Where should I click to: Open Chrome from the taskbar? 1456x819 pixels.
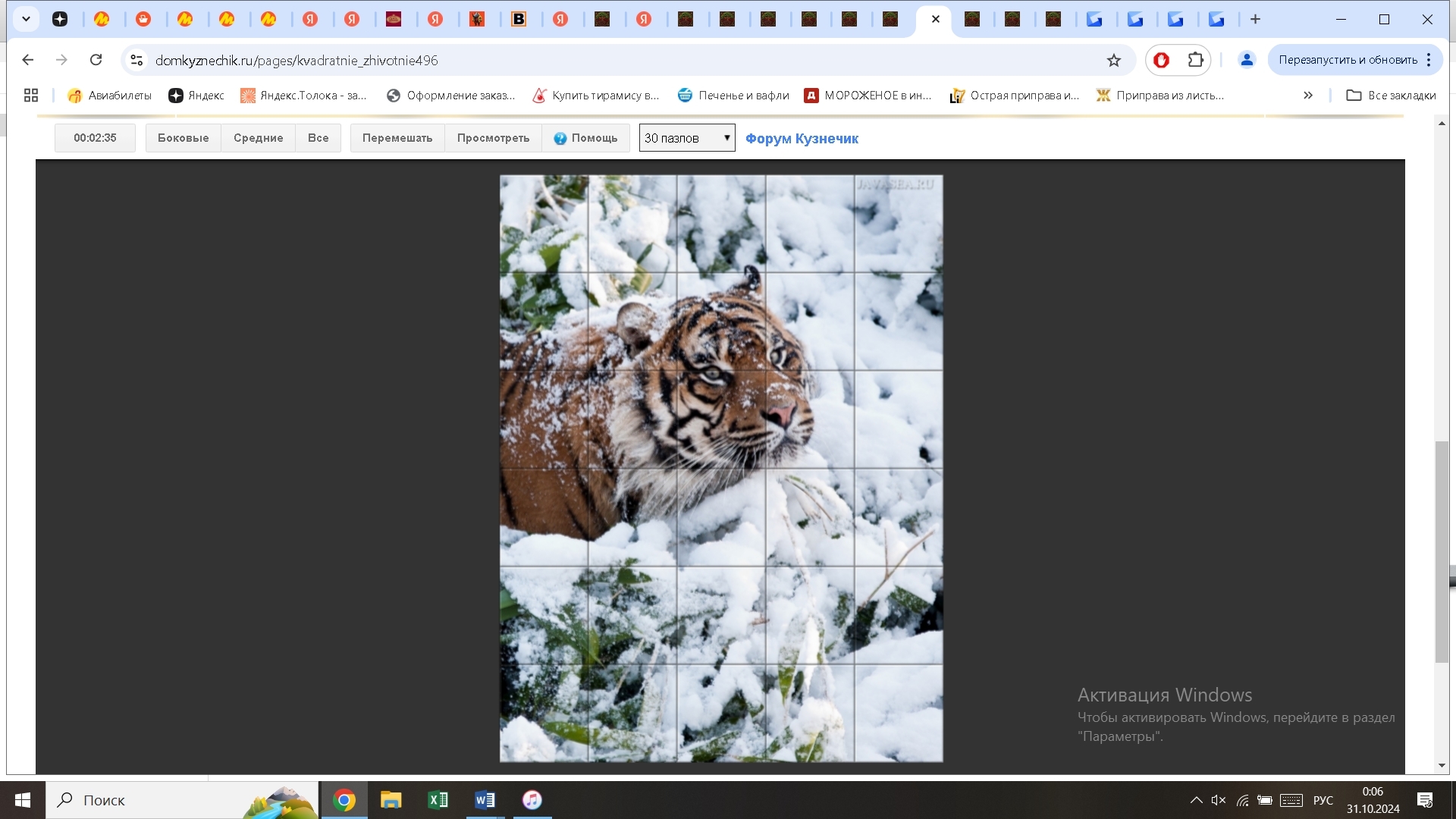[x=344, y=800]
